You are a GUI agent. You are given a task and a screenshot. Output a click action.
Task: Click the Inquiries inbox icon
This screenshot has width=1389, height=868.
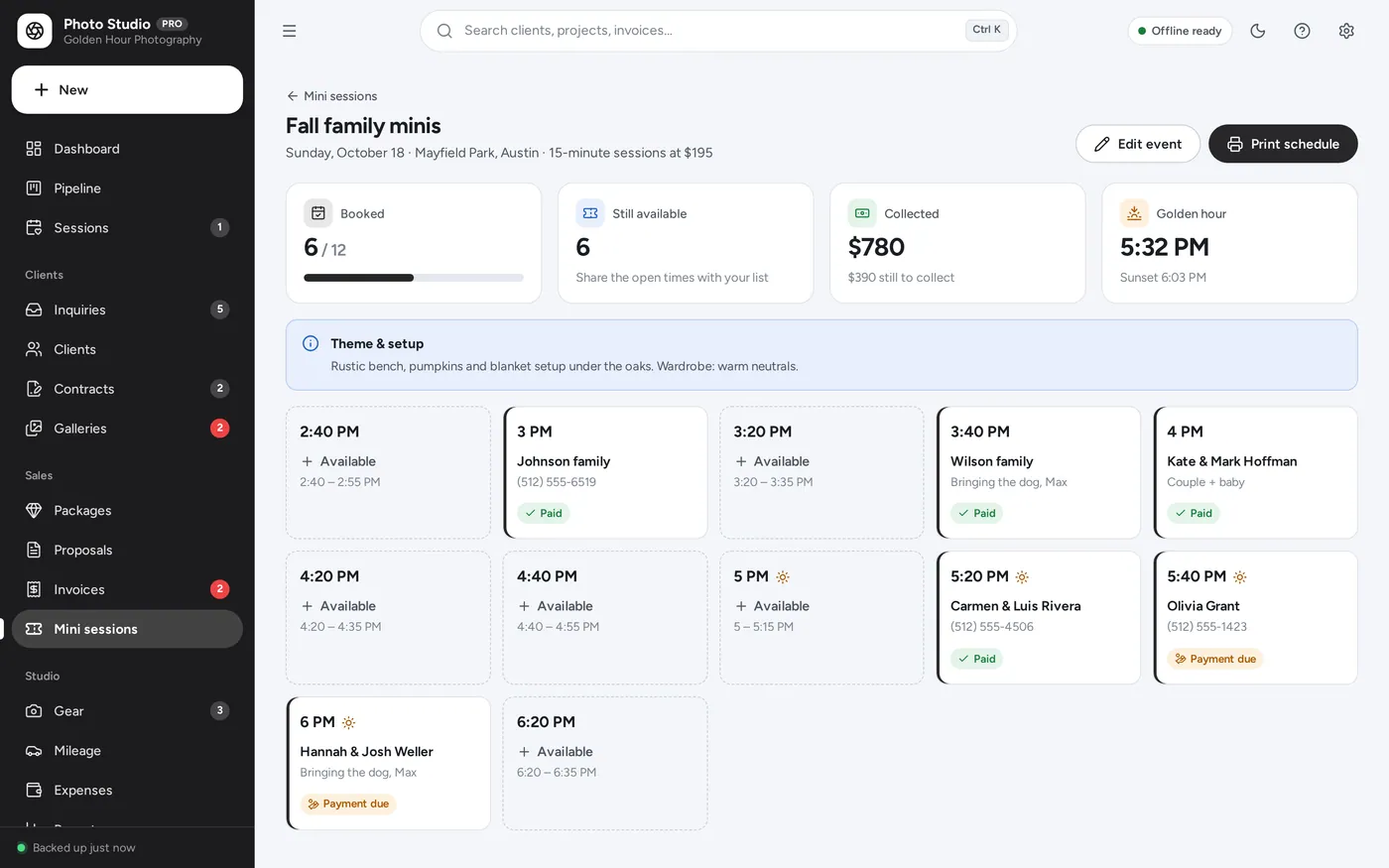point(34,310)
